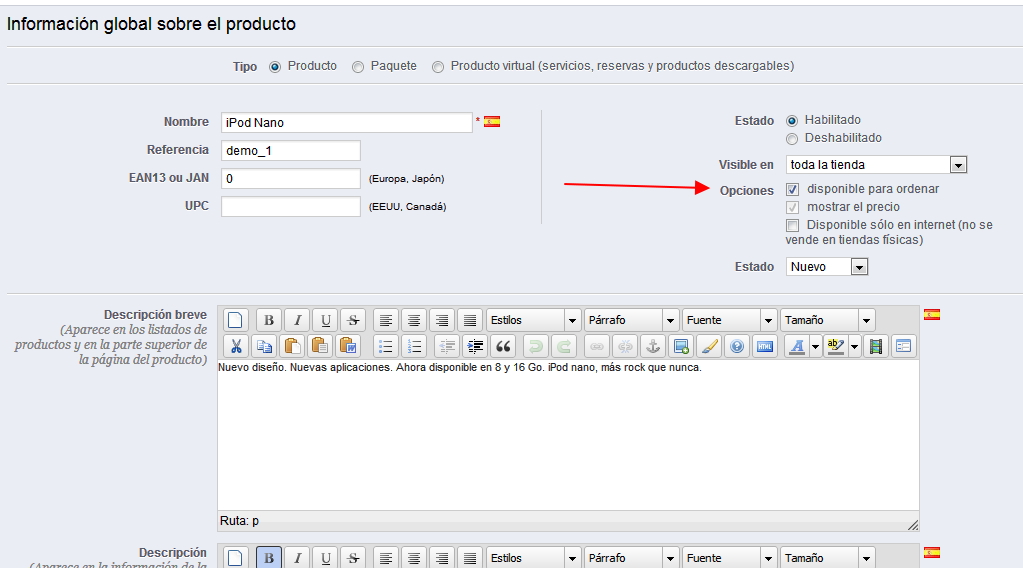Viewport: 1023px width, 568px height.
Task: Click the 'Ruta: p' path element
Action: 255,521
